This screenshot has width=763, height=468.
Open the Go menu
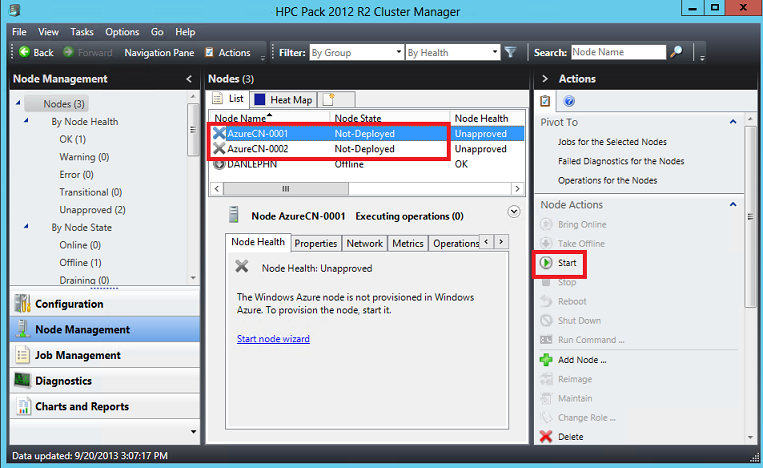(x=157, y=32)
